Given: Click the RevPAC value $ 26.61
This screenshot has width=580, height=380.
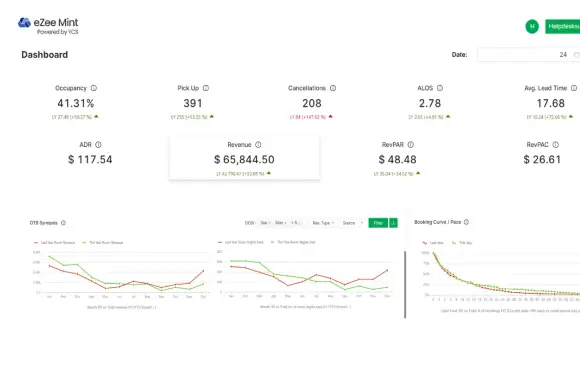Looking at the screenshot, I should [542, 159].
